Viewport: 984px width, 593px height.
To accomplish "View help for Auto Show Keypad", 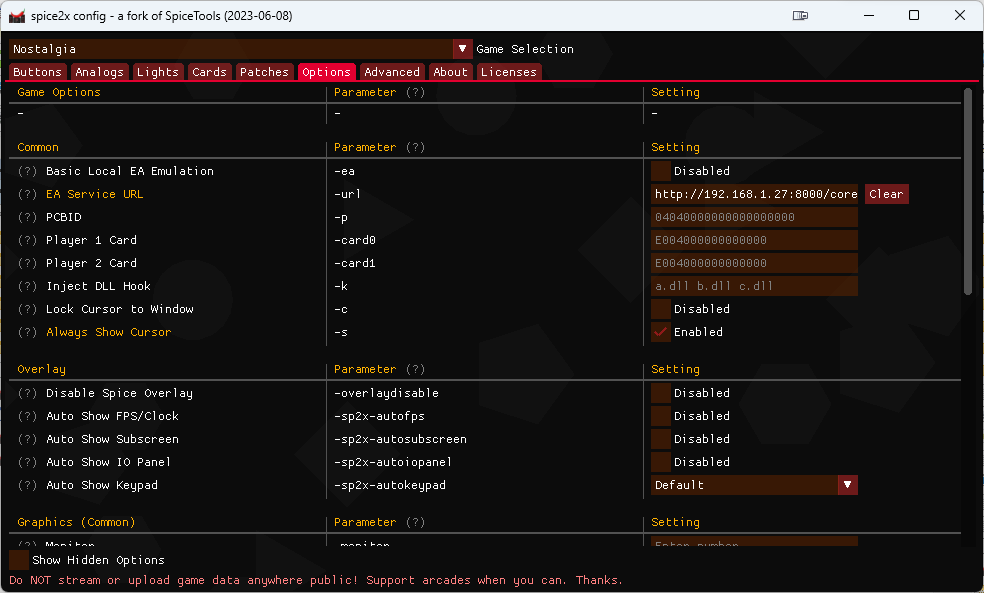I will click(x=27, y=484).
